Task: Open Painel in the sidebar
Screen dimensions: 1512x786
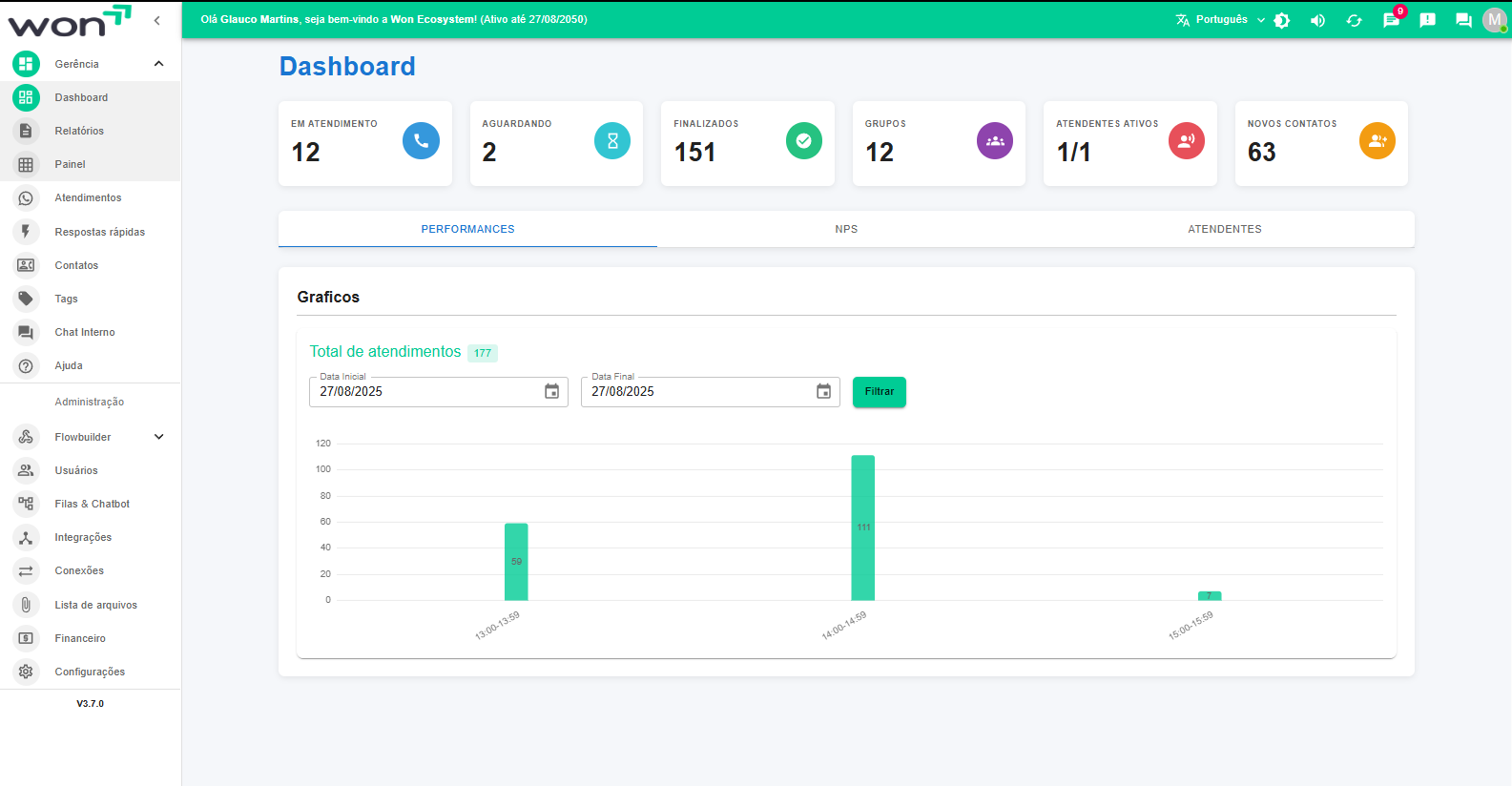Action: [x=90, y=164]
